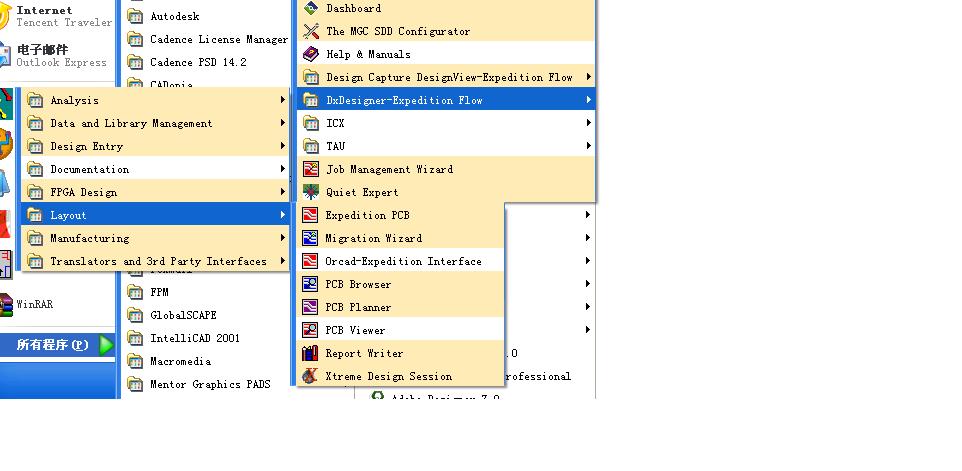Launch PCB Browser
Viewport: 962px width, 471px height.
pyautogui.click(x=400, y=284)
